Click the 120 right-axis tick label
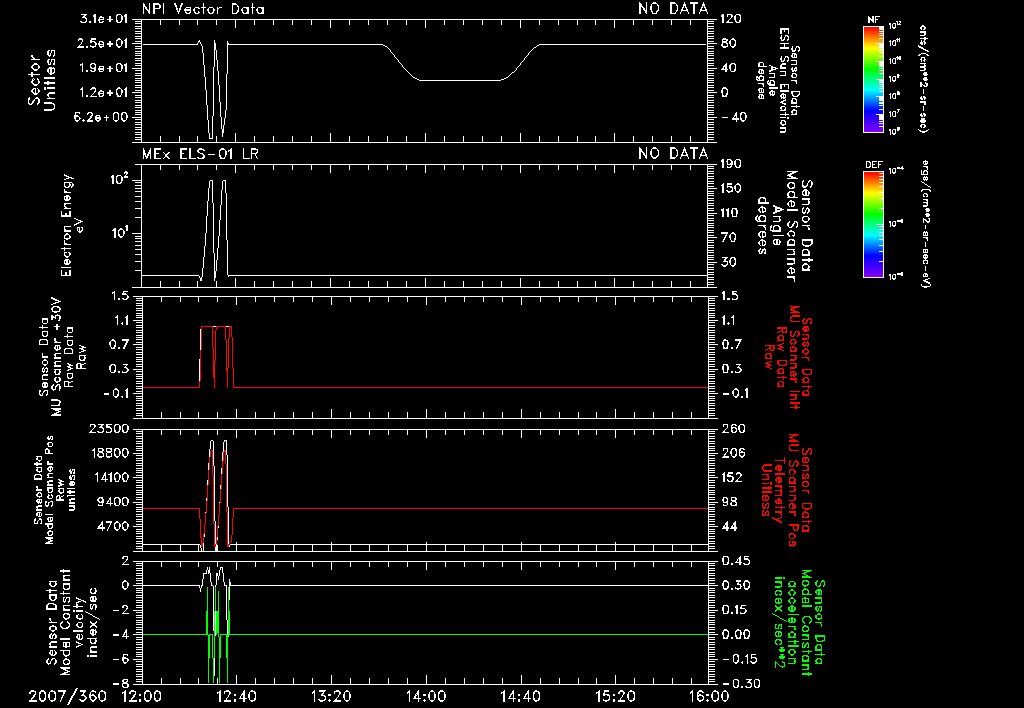The width and height of the screenshot is (1024, 708). pyautogui.click(x=731, y=19)
